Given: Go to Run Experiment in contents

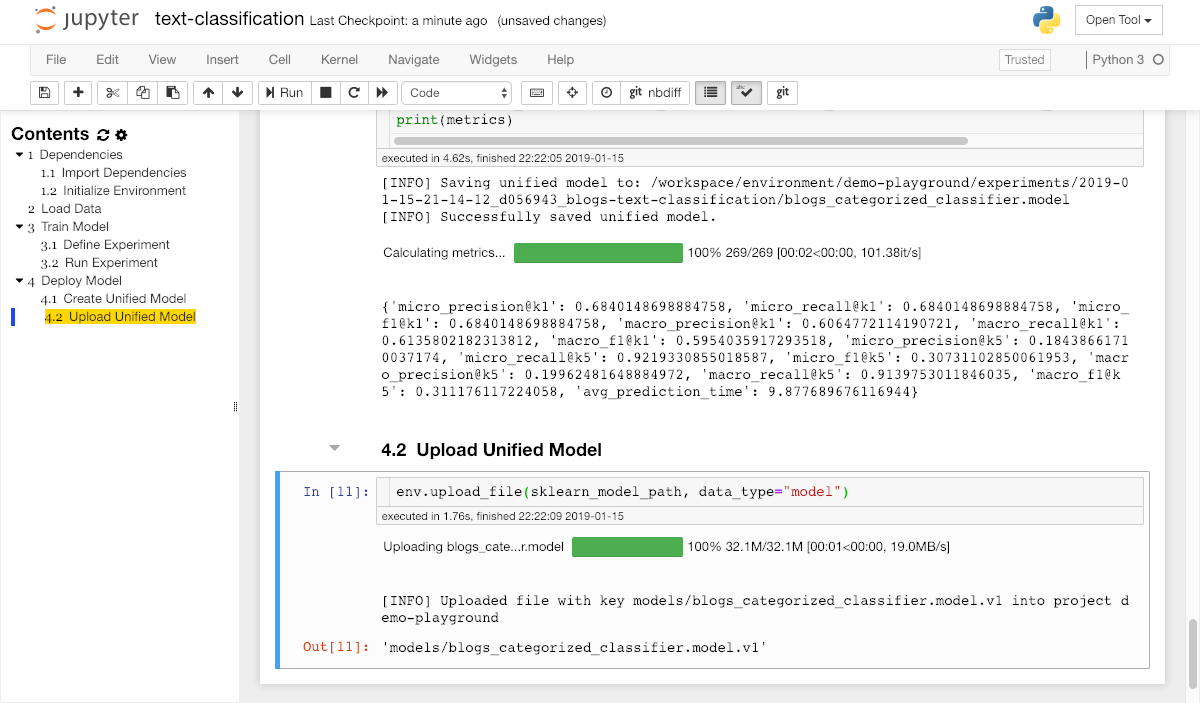Looking at the screenshot, I should pos(111,263).
